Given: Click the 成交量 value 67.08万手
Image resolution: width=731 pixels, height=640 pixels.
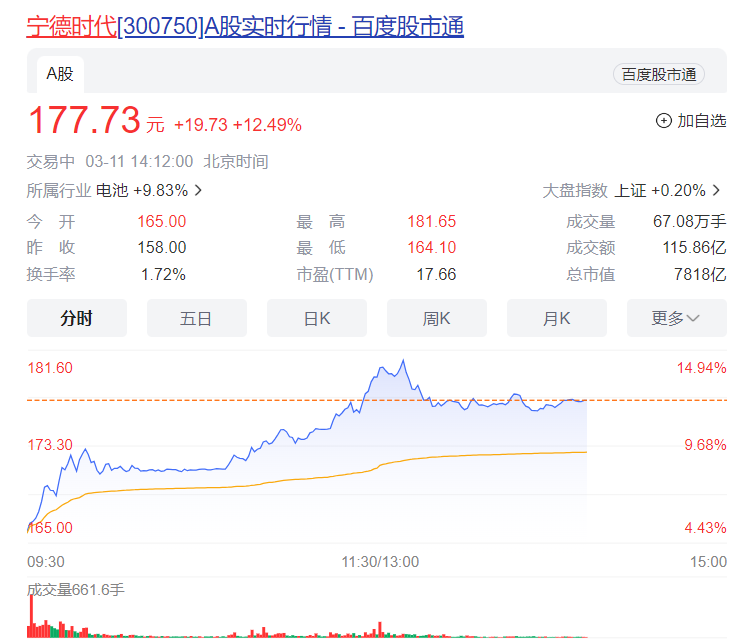Looking at the screenshot, I should [x=690, y=221].
